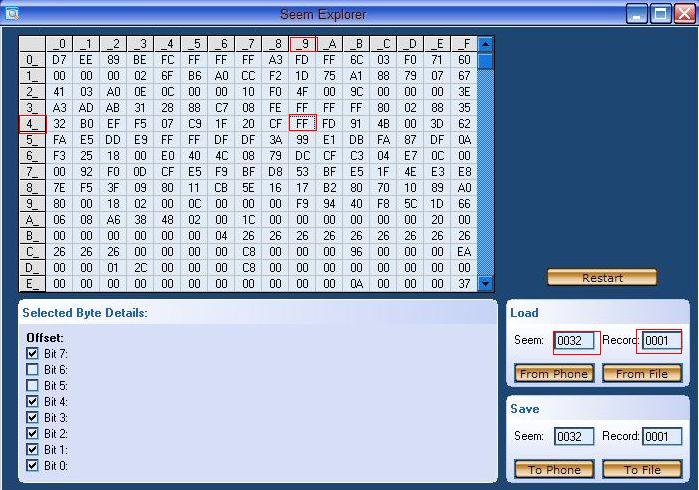Enable the Bit 5 checkbox
Screen dimensions: 699x490
click(x=32, y=385)
